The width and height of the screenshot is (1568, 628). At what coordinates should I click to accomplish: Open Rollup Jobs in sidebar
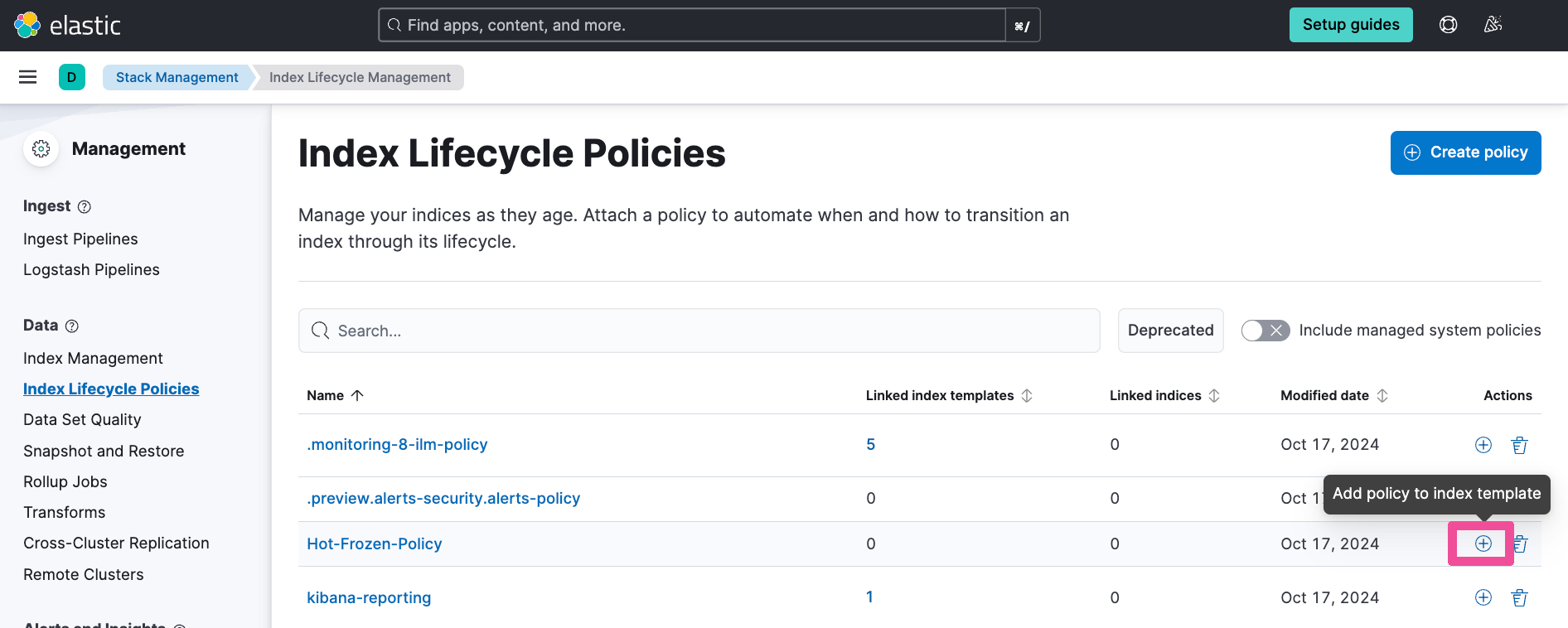[65, 481]
